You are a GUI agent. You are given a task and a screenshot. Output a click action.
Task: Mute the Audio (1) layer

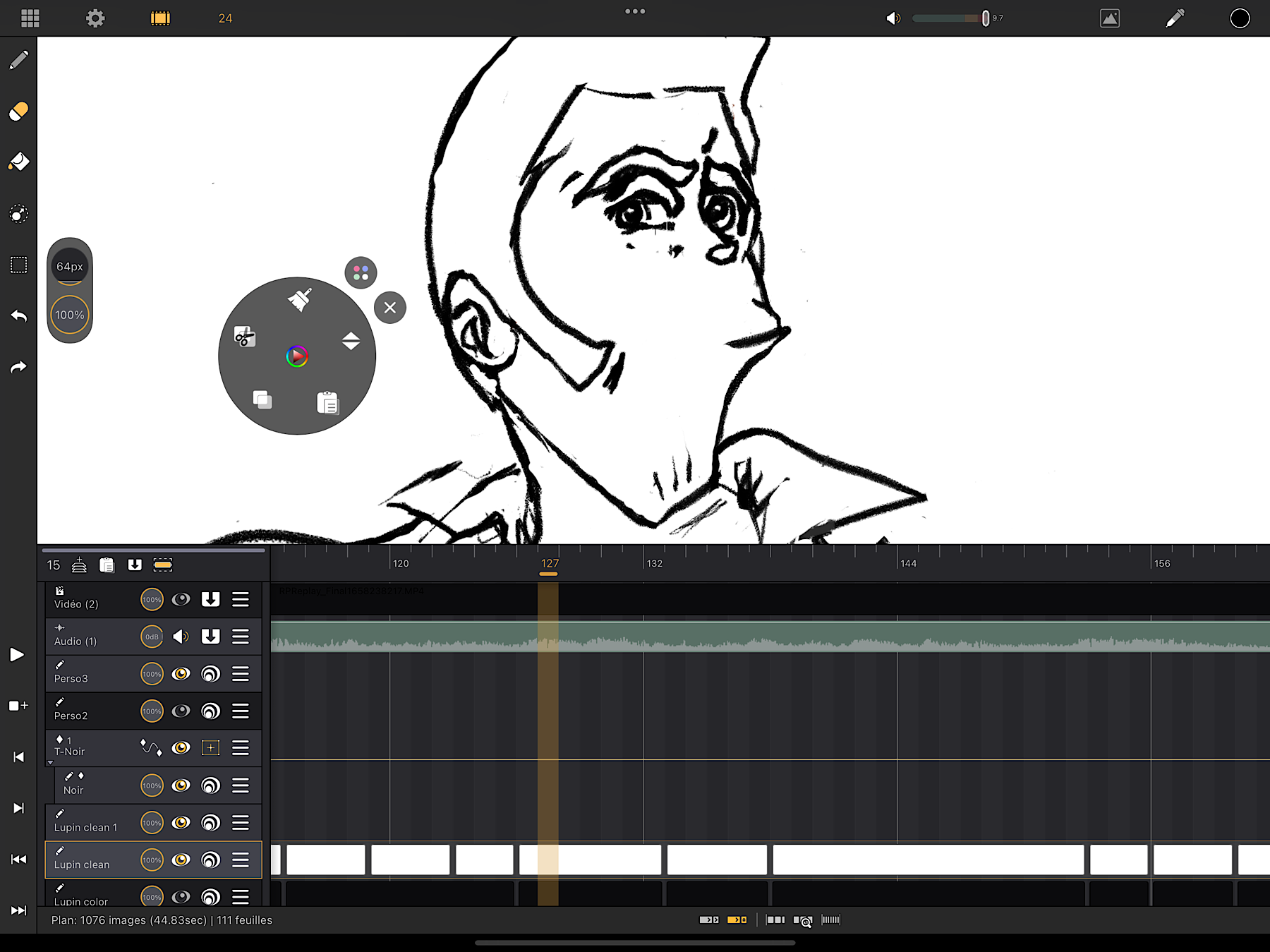pos(181,637)
